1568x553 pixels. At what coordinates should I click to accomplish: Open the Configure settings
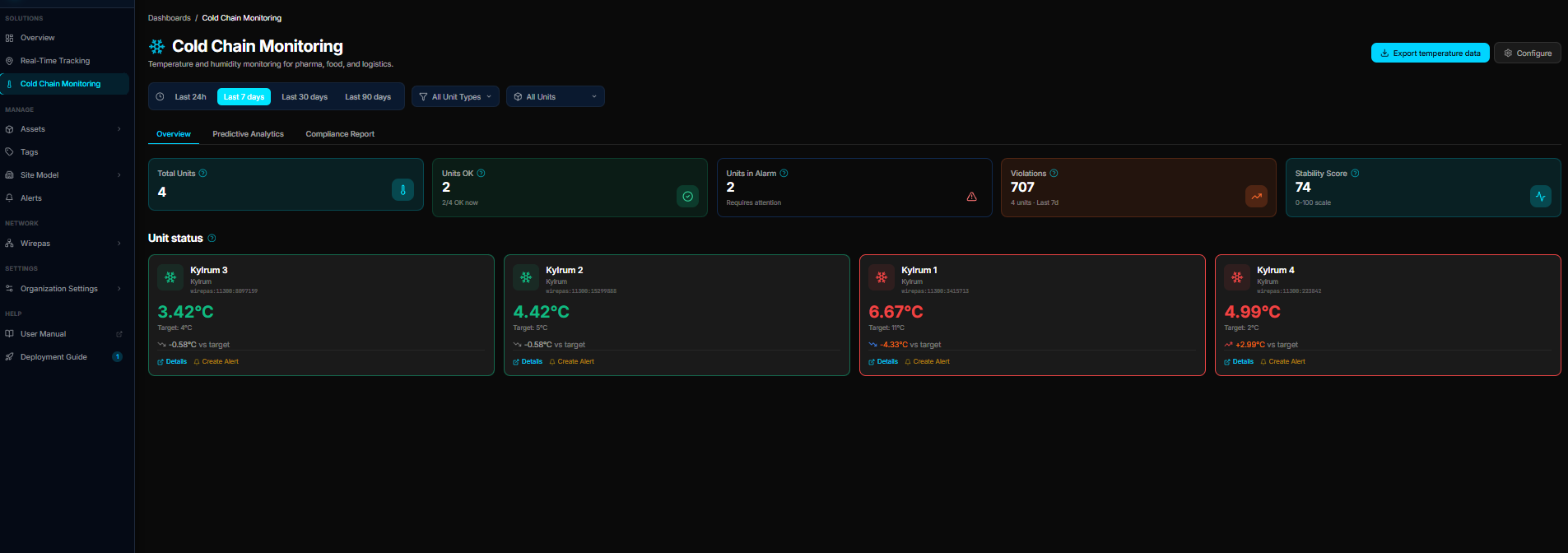pos(1527,53)
